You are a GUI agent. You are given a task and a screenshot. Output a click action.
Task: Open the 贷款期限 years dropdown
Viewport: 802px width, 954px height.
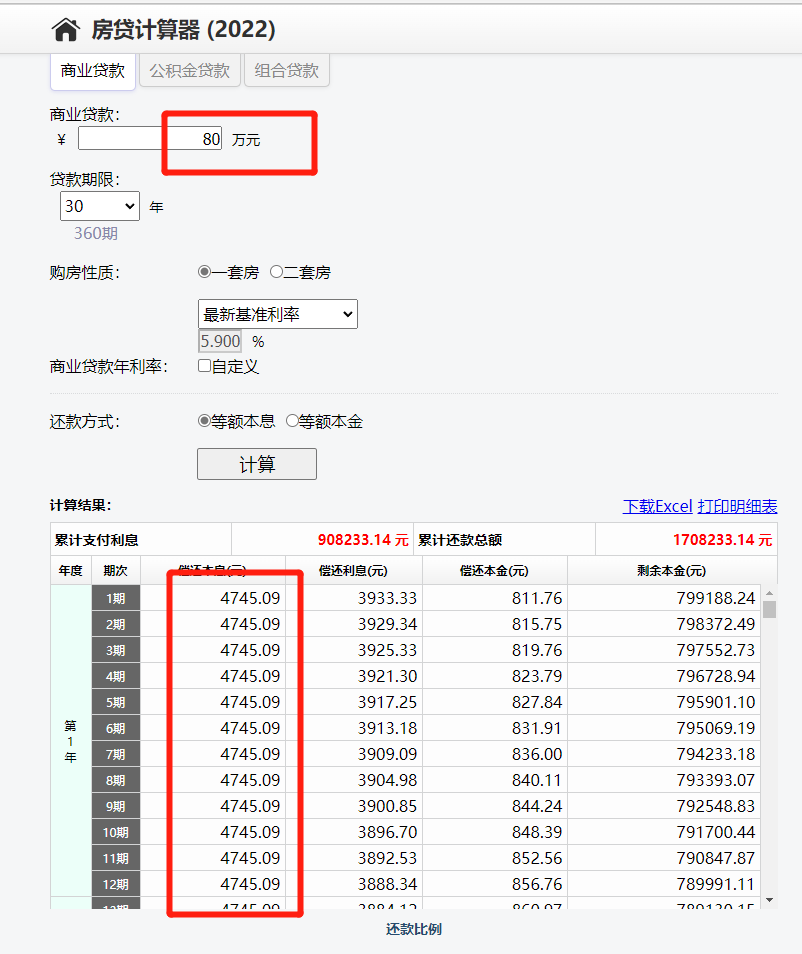pyautogui.click(x=100, y=207)
